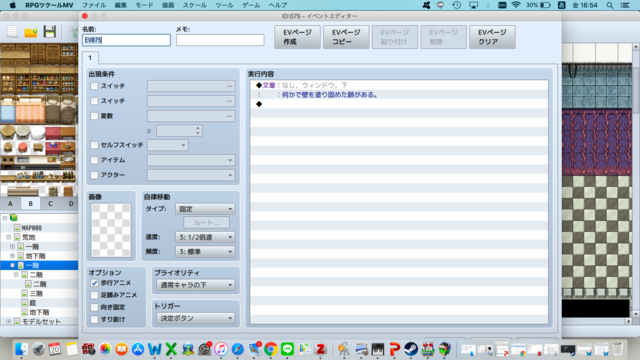Click the New Project icon in main toolbar
640x360 pixels.
[12, 31]
